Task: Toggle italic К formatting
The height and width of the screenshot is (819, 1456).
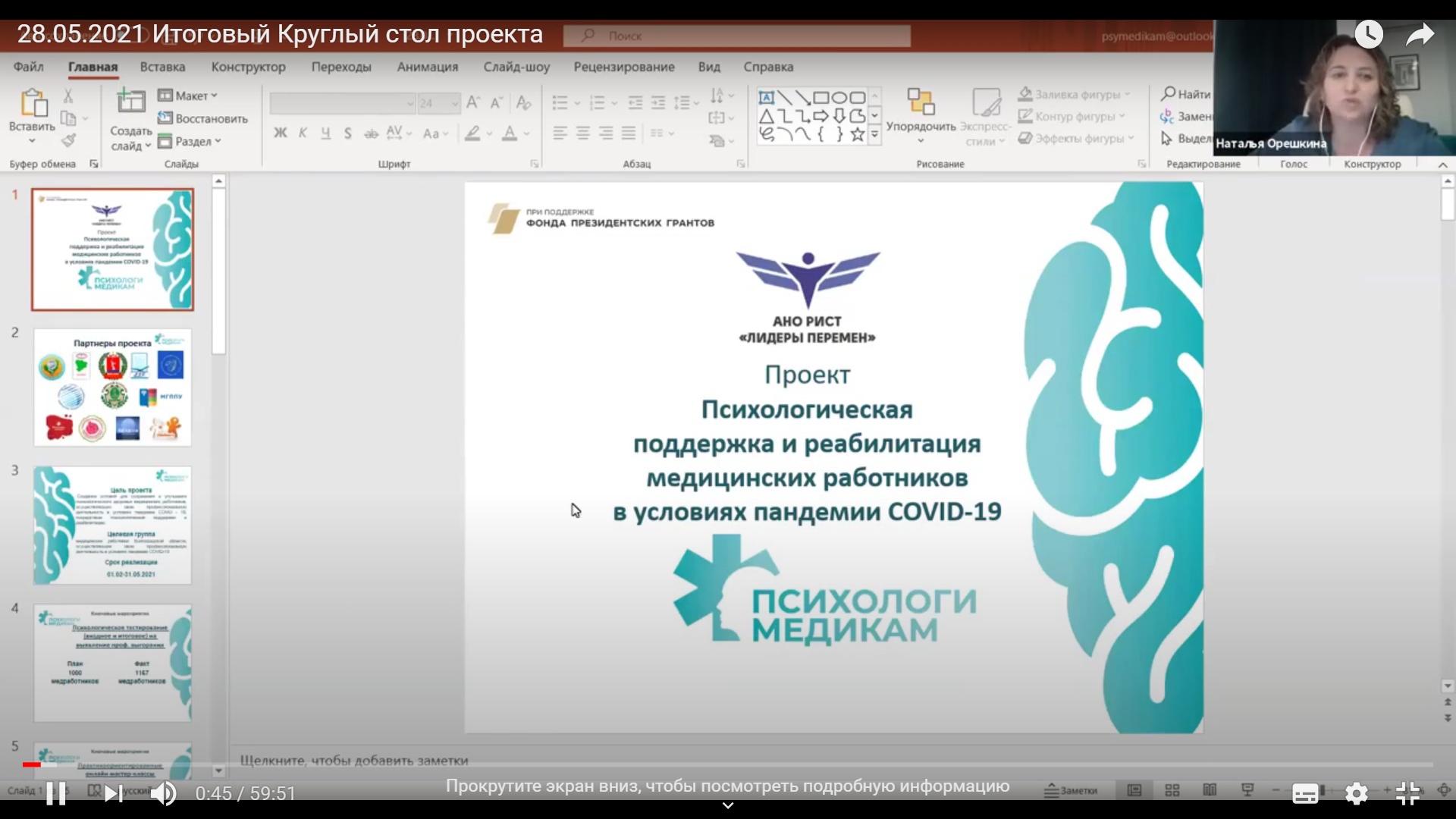Action: click(303, 133)
